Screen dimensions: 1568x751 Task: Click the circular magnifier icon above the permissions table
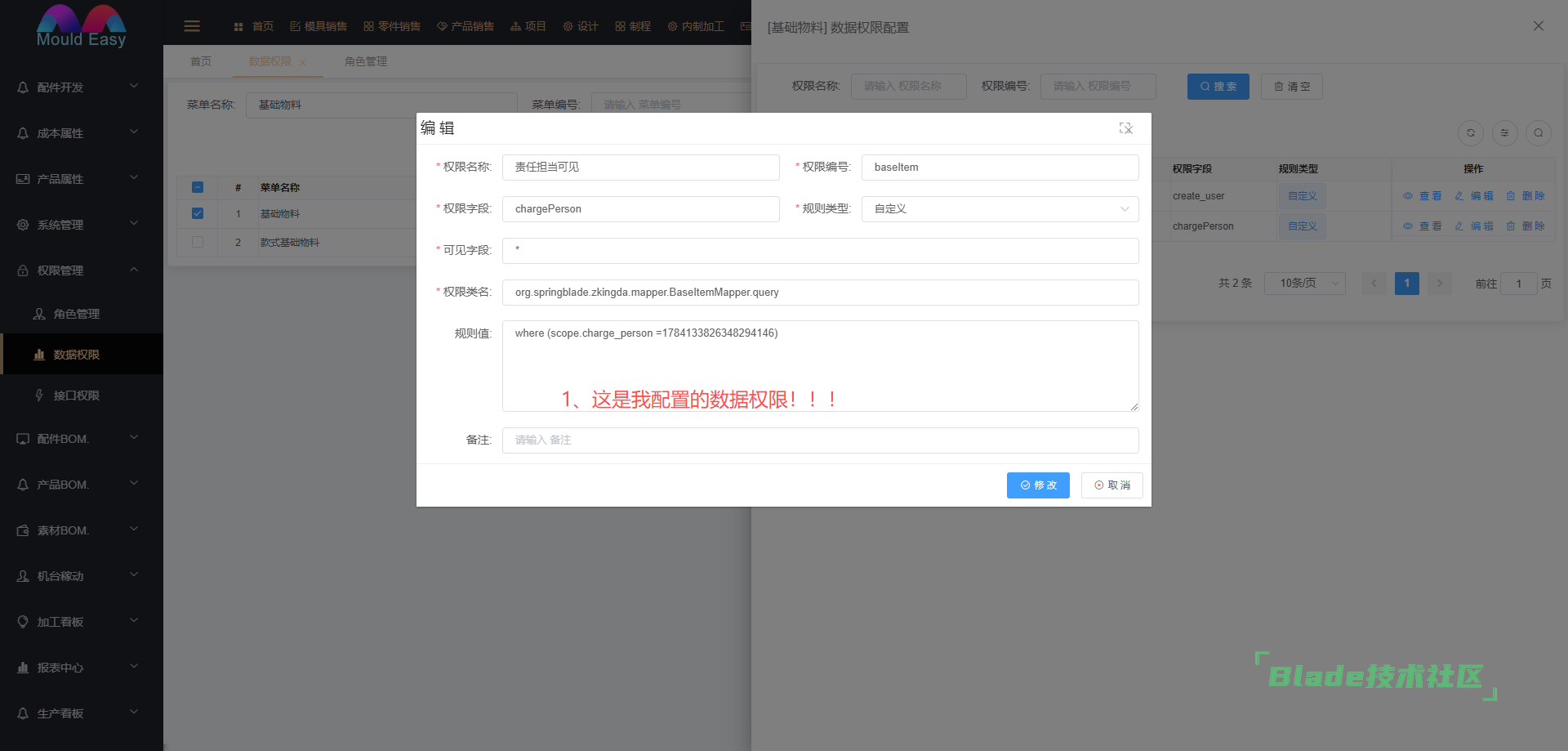point(1539,132)
